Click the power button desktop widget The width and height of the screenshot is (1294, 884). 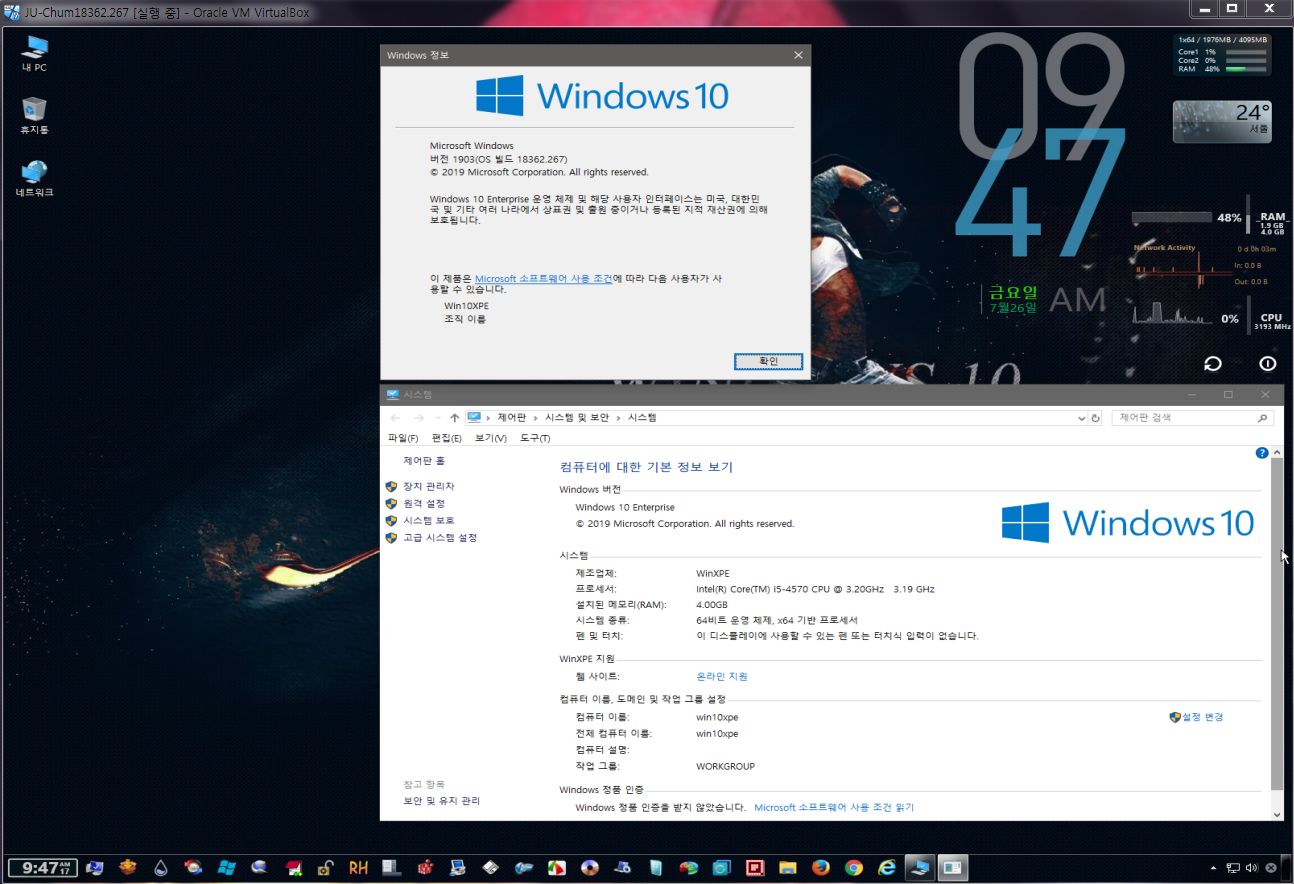coord(1267,364)
